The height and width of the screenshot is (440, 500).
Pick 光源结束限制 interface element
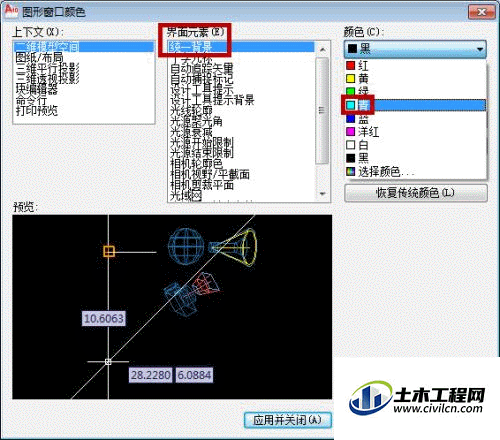201,153
